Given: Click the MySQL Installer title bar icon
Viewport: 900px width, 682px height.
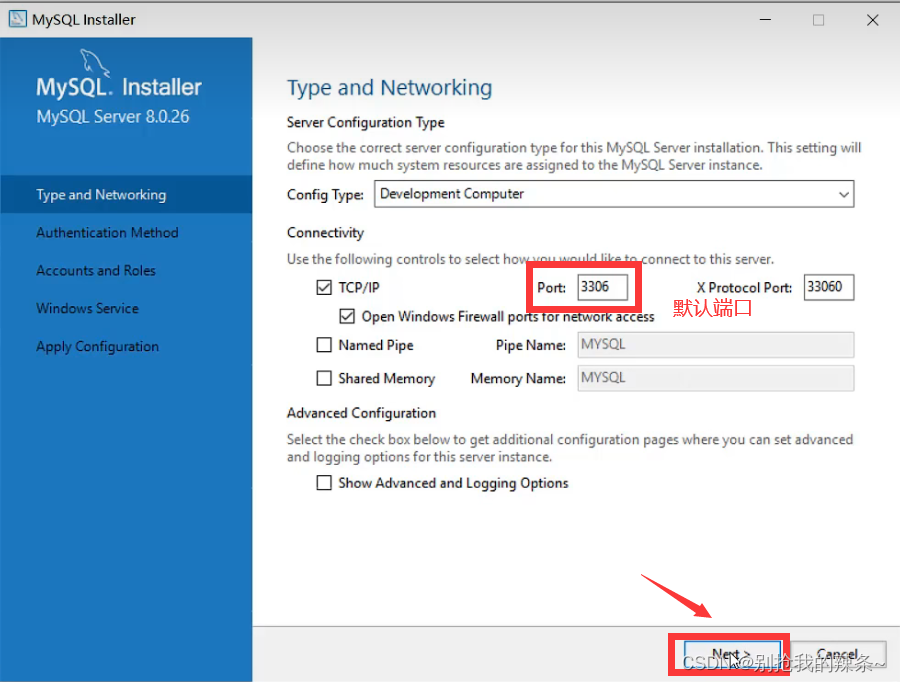Looking at the screenshot, I should (17, 19).
